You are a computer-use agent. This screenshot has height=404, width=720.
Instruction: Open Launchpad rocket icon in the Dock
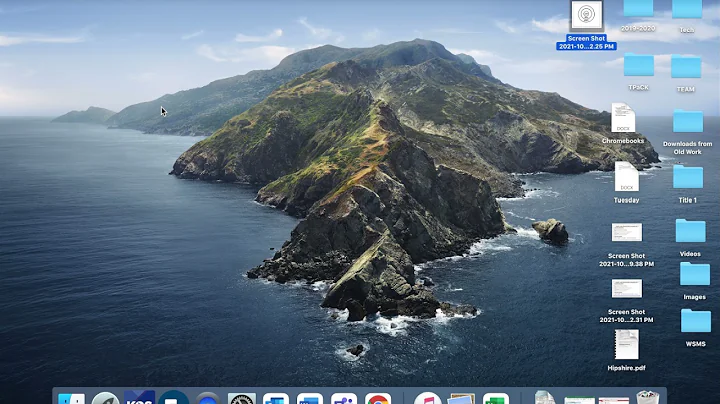tap(106, 398)
